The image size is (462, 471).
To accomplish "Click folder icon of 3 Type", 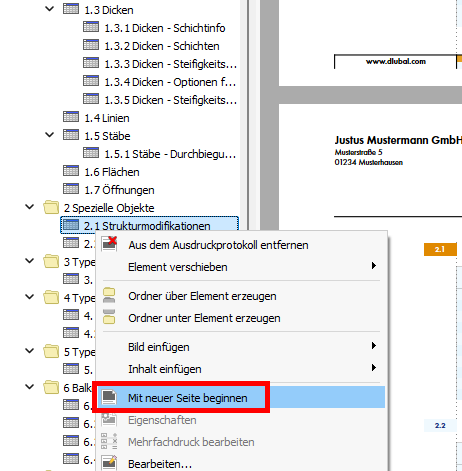I will coord(51,261).
